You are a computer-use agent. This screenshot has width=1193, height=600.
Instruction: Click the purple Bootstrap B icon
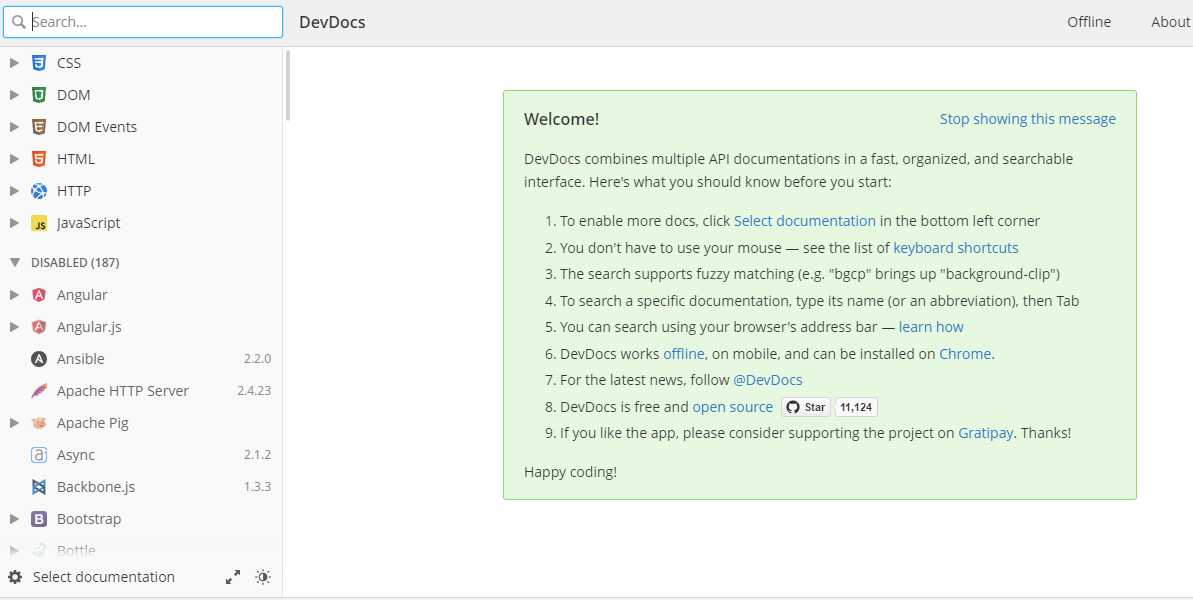[x=39, y=519]
